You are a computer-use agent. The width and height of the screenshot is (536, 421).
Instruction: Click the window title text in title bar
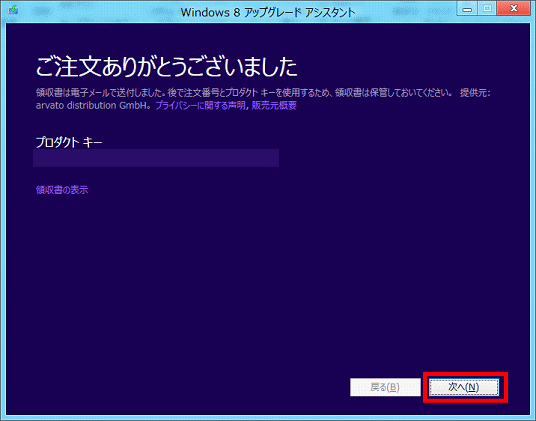click(268, 12)
